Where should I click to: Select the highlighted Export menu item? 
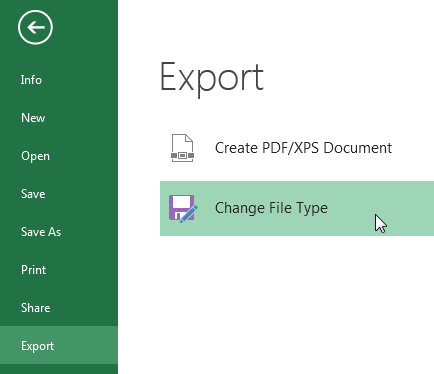[x=59, y=345]
